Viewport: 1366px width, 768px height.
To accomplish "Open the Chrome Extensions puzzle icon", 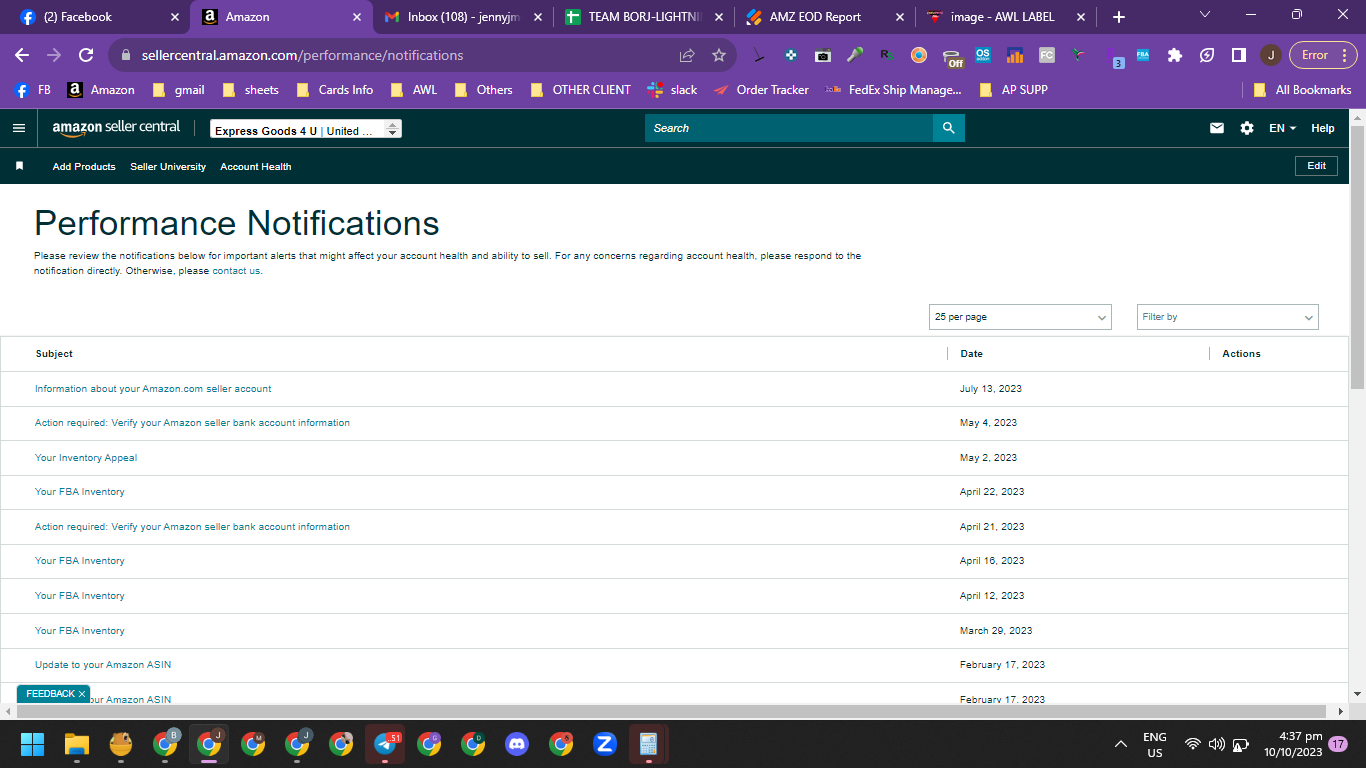I will (1175, 55).
